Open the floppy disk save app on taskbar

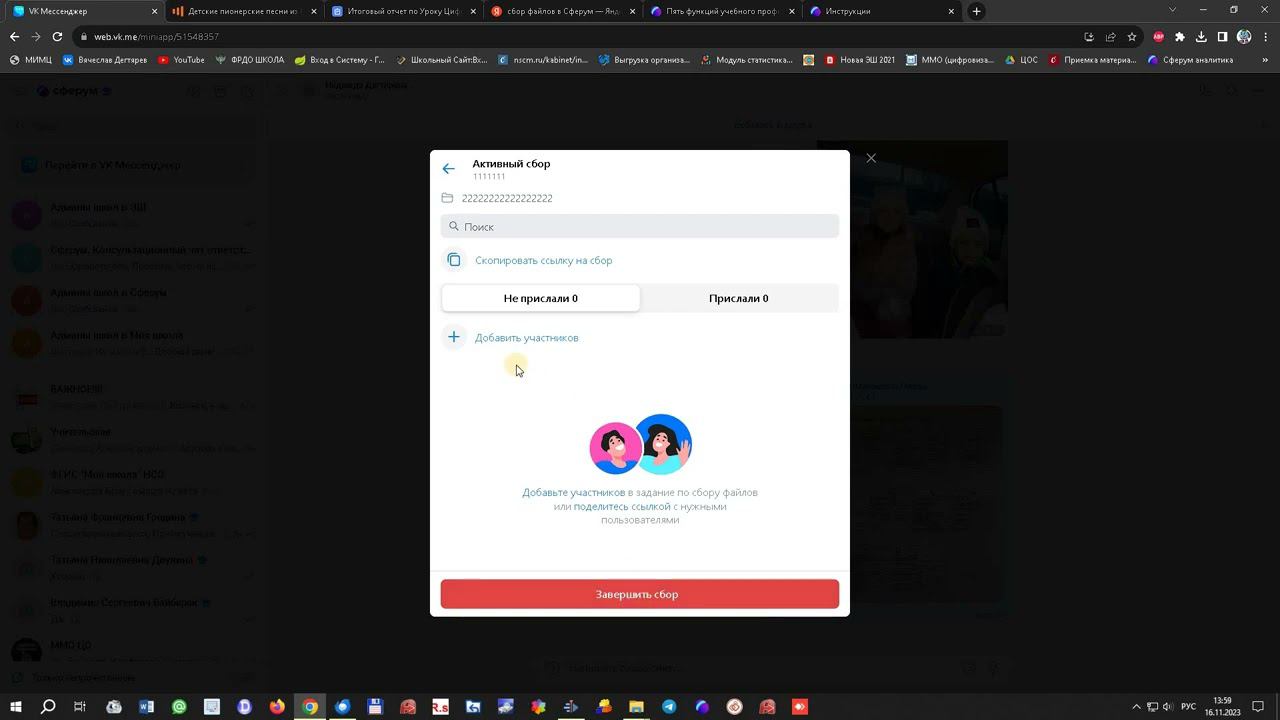click(375, 707)
